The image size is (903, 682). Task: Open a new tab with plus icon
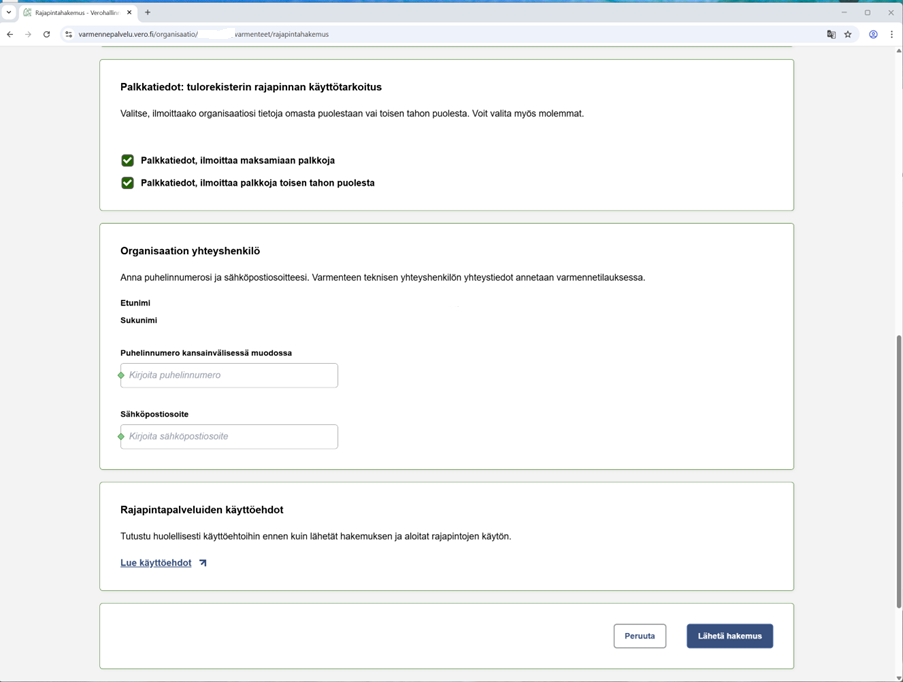click(x=148, y=13)
